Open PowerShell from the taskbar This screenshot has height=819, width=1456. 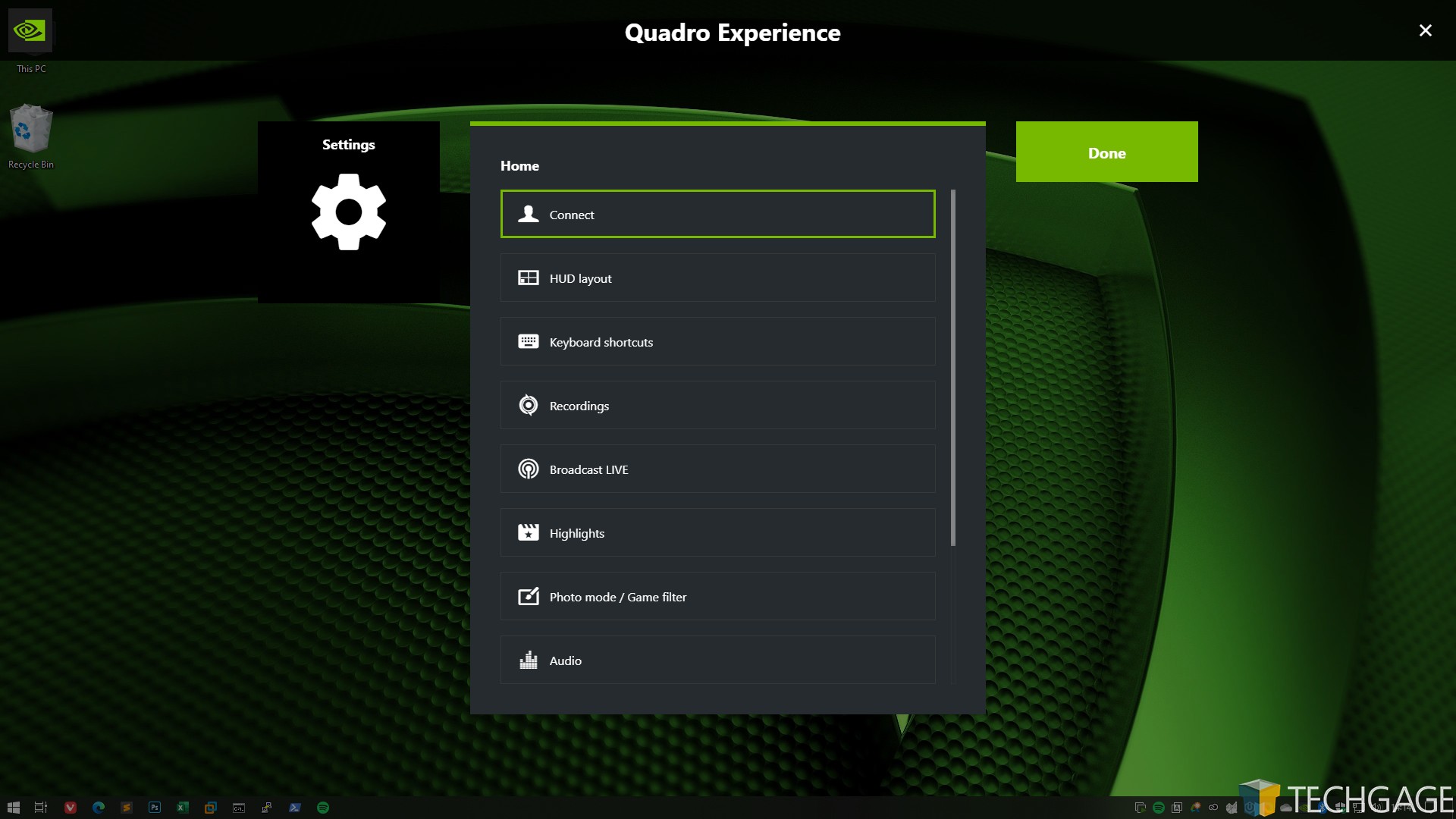click(x=295, y=808)
